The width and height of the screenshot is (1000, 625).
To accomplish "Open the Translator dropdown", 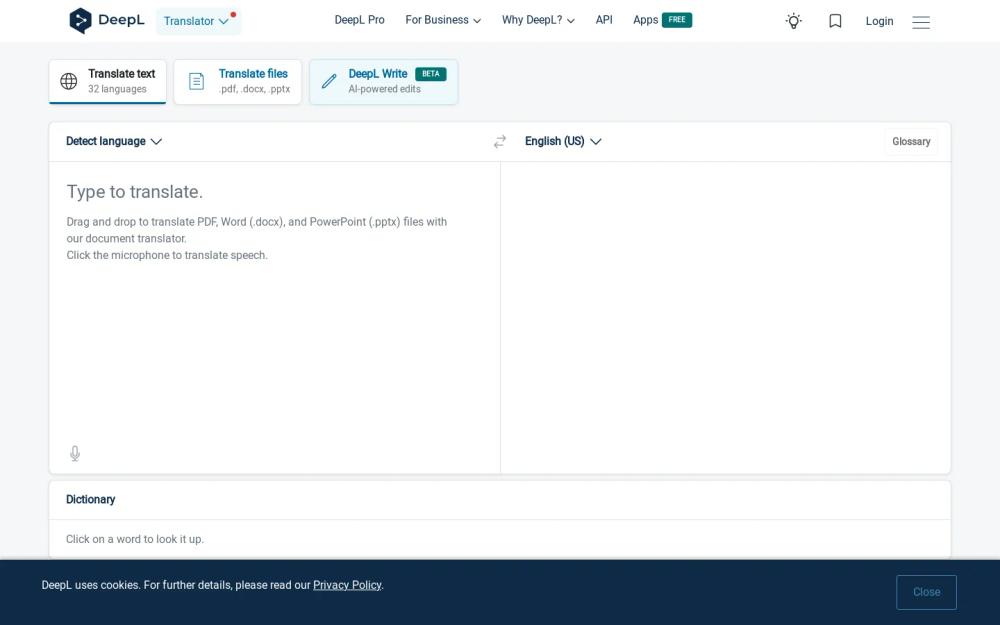I will point(198,21).
